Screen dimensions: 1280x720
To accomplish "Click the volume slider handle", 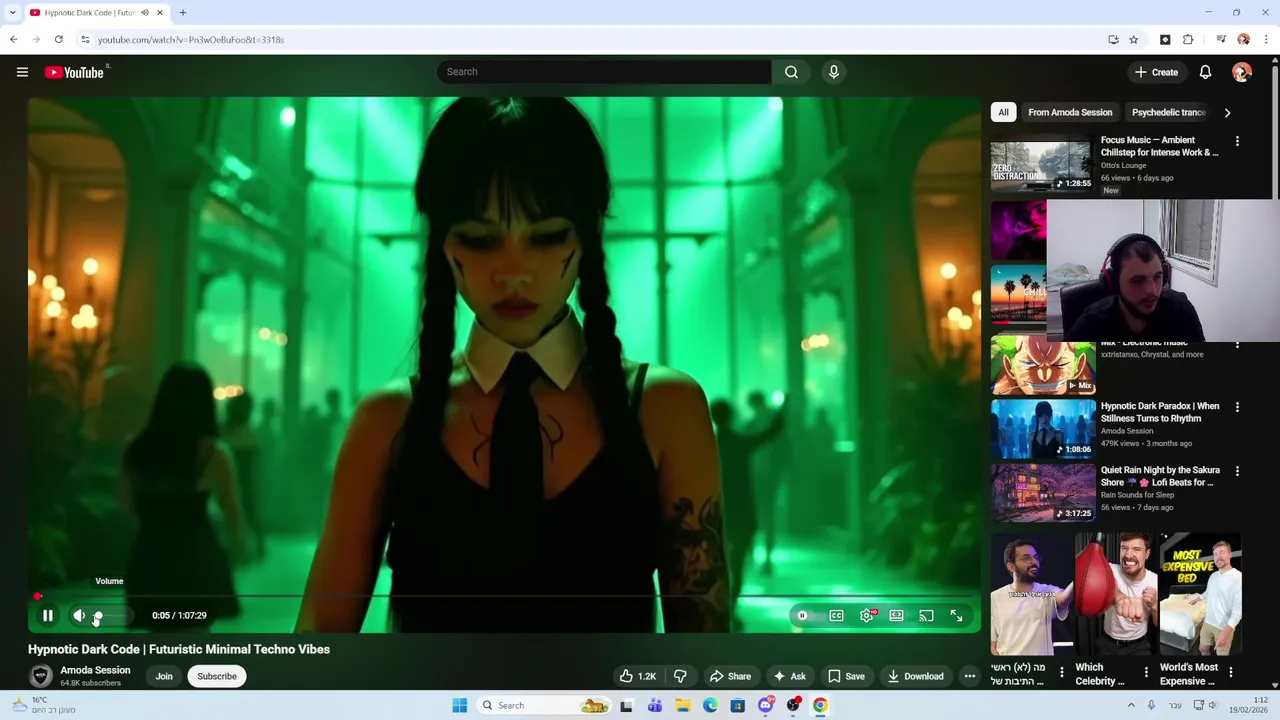I will pos(97,616).
